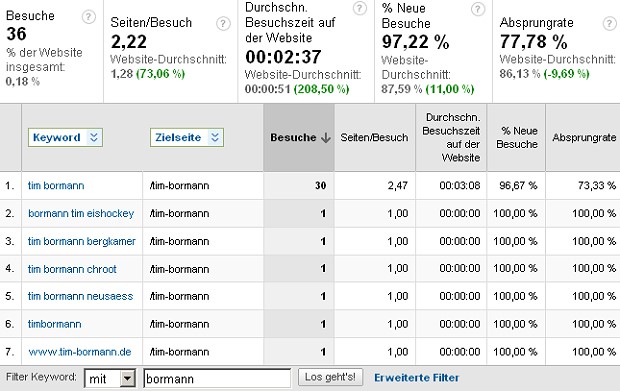Click the green '(-9,69 %)' comparison value

567,74
